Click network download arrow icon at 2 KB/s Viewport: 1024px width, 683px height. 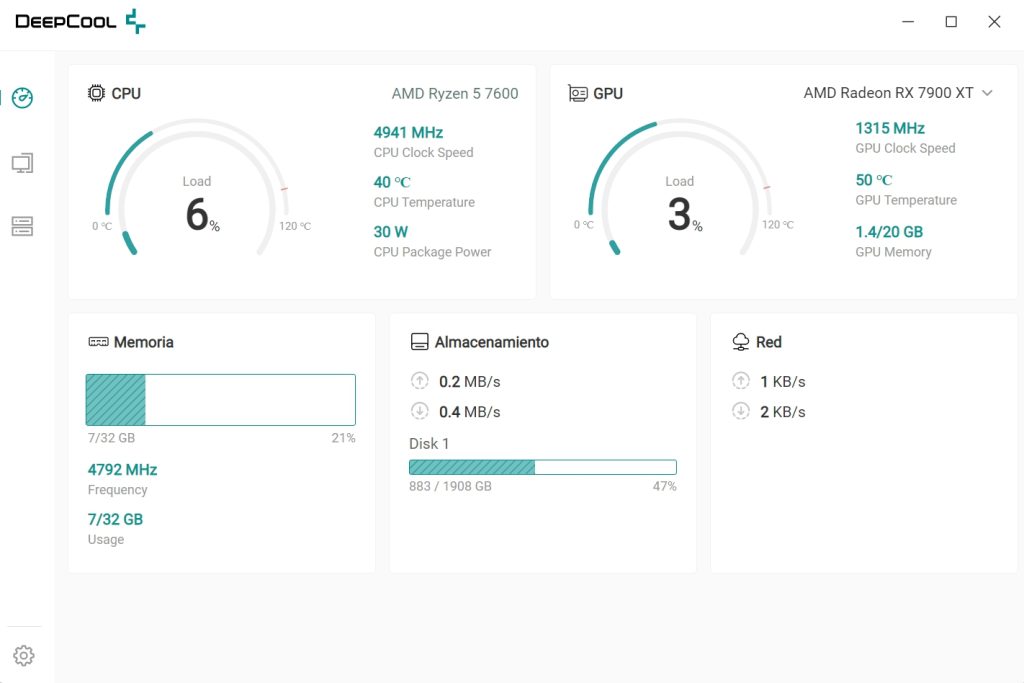[x=741, y=411]
